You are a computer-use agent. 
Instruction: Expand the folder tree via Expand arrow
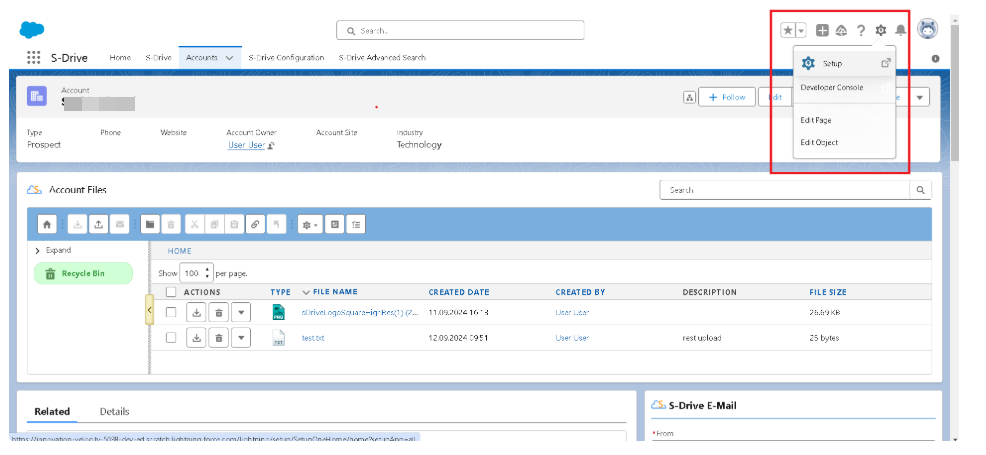point(37,251)
